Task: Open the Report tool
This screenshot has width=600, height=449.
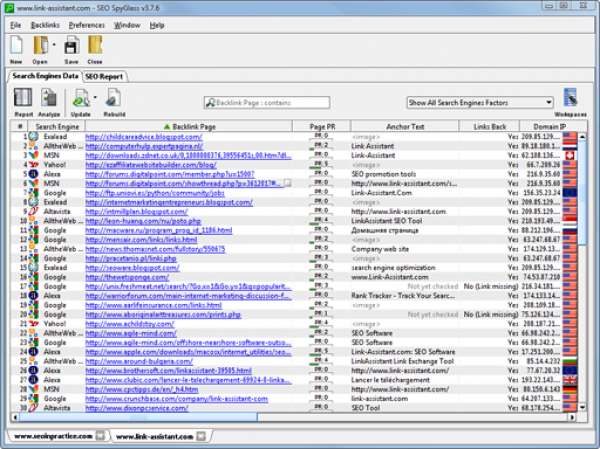Action: coord(23,100)
